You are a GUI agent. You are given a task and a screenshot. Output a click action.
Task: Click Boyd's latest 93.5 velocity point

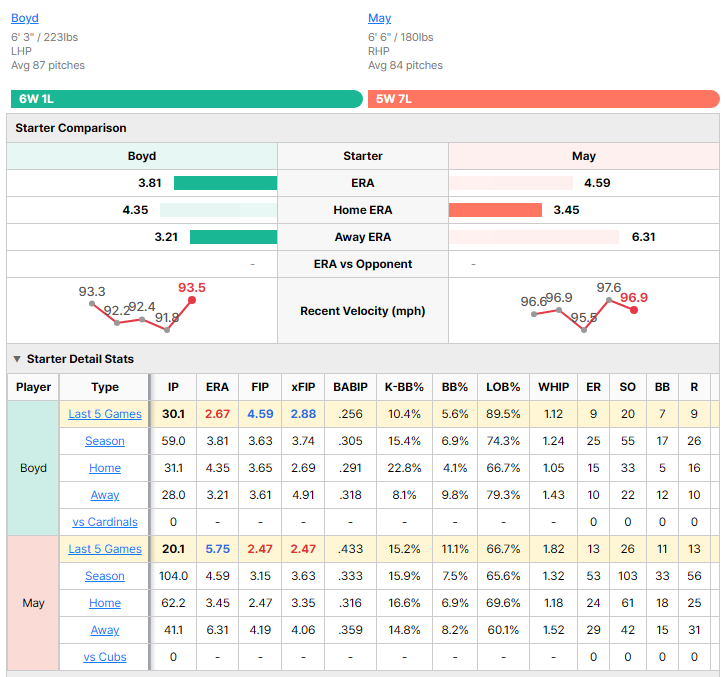tap(192, 300)
